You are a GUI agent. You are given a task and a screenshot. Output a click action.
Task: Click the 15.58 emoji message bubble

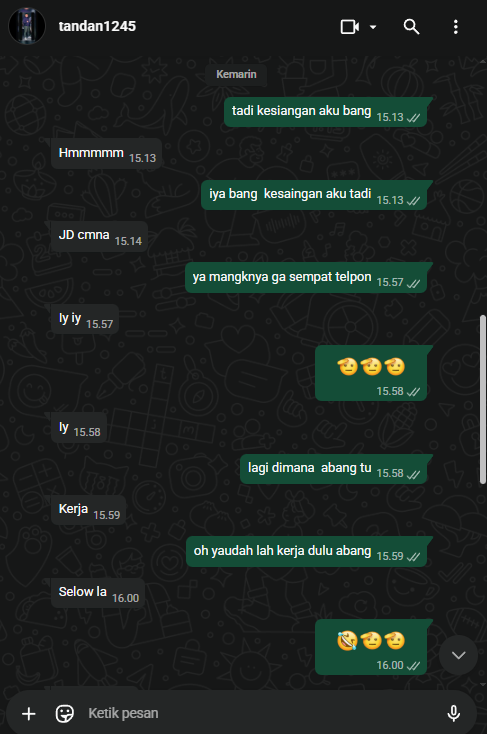371,373
